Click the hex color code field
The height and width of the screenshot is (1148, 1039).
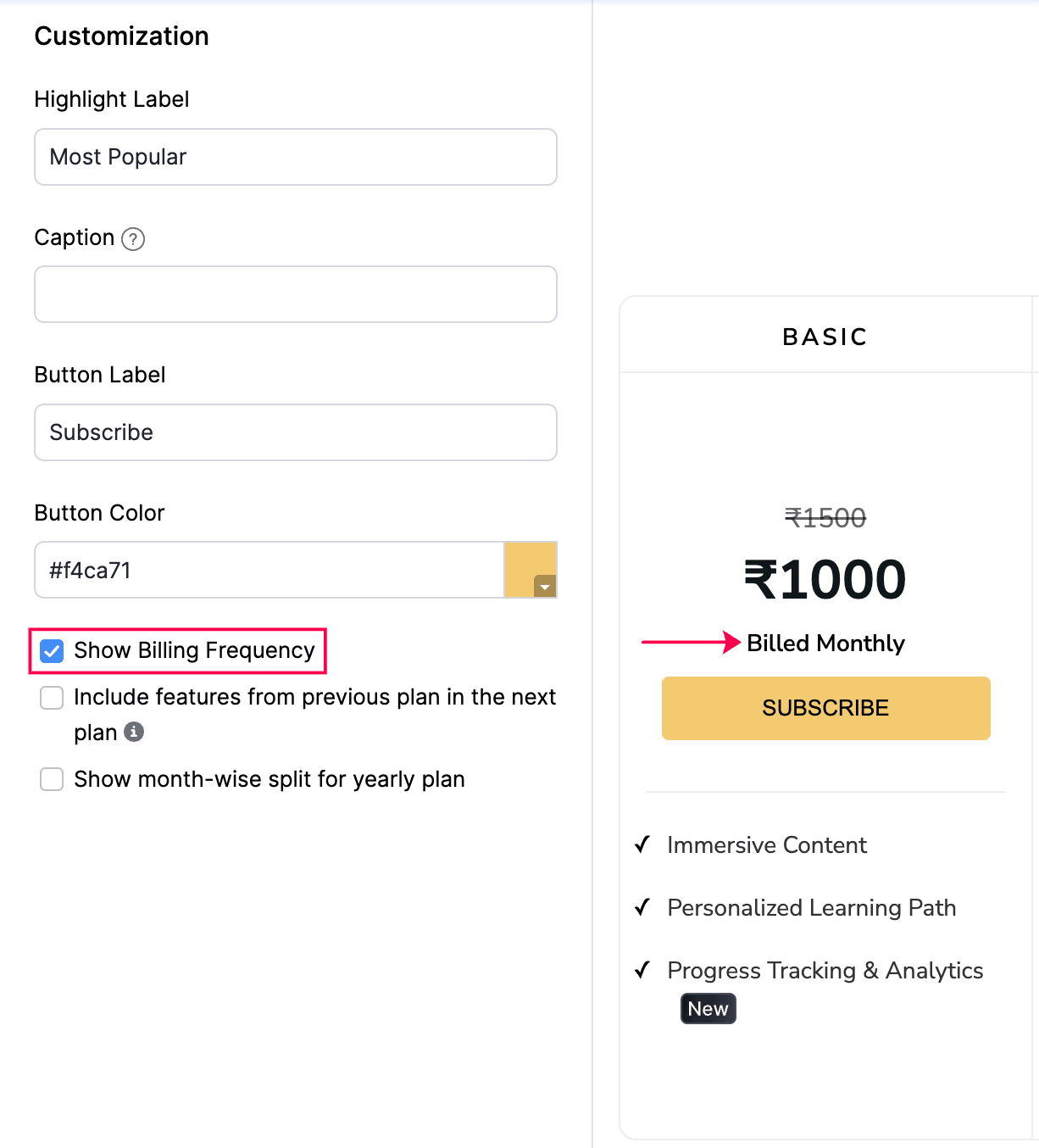click(x=269, y=570)
